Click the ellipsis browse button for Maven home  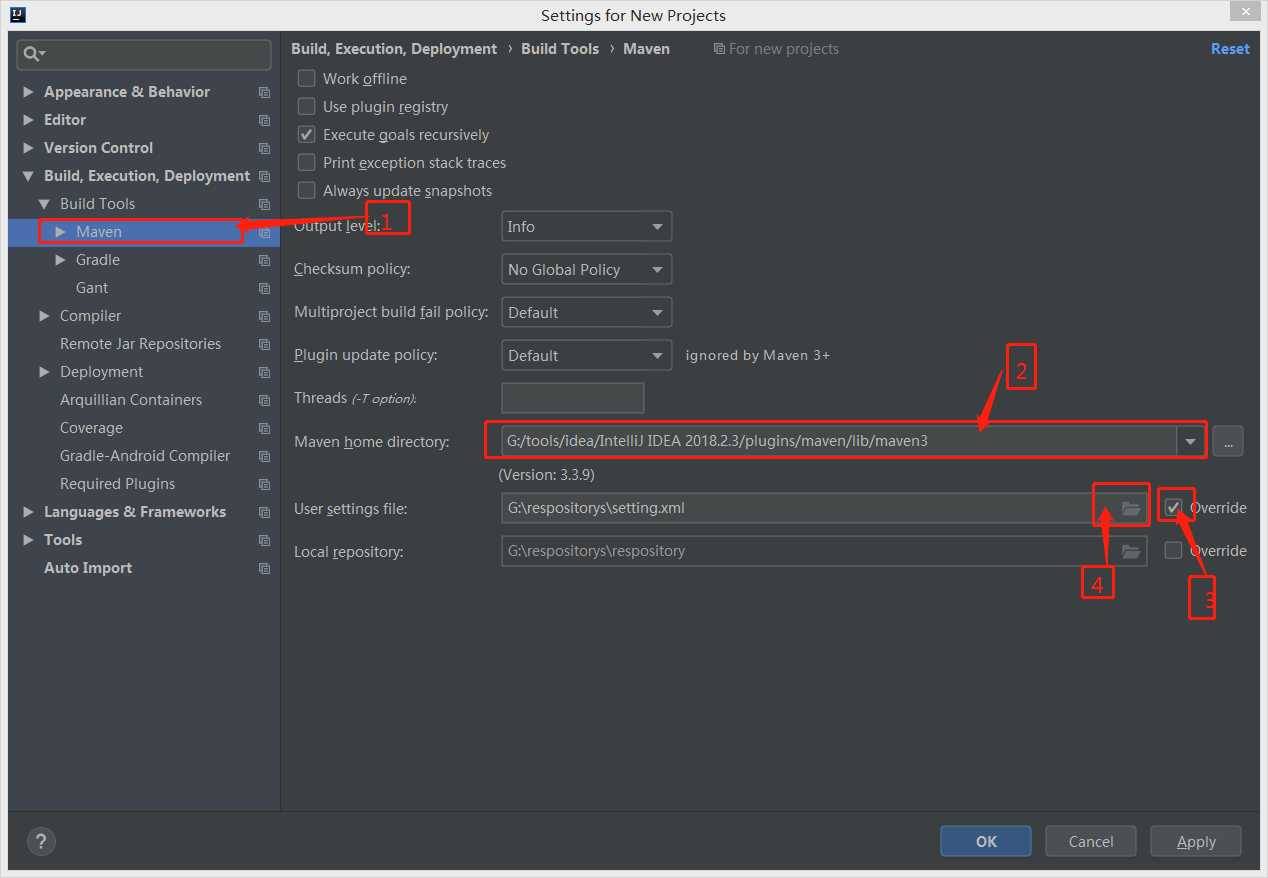pos(1228,441)
